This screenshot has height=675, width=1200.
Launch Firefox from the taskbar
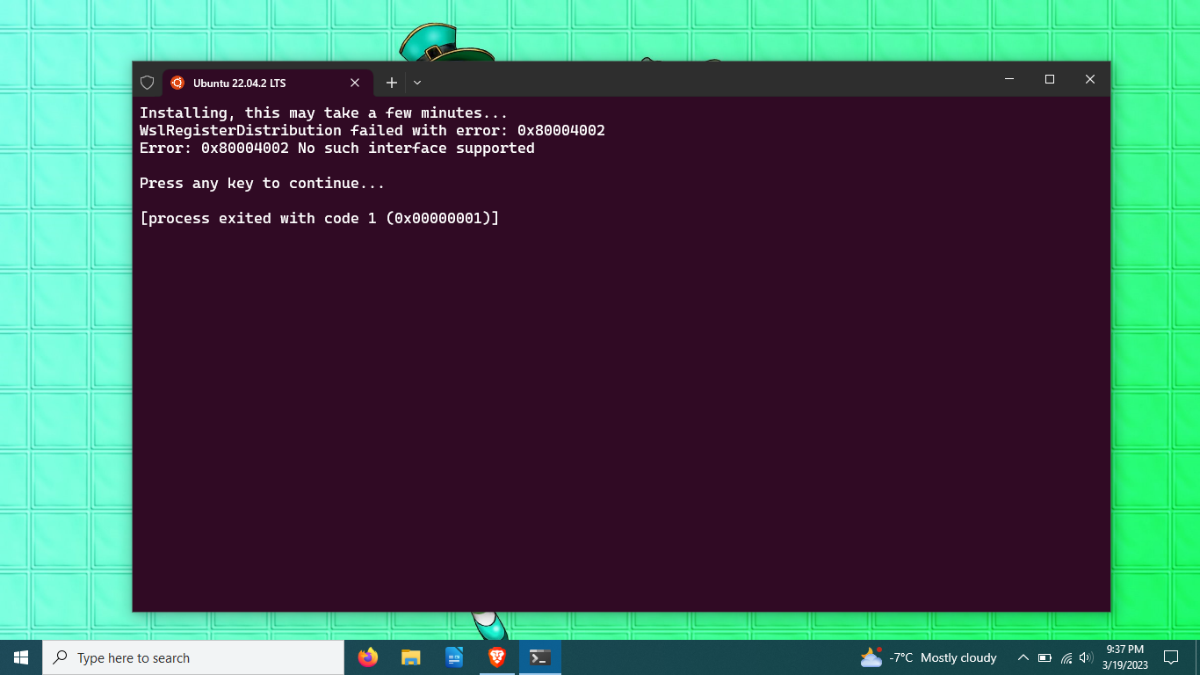pyautogui.click(x=368, y=657)
